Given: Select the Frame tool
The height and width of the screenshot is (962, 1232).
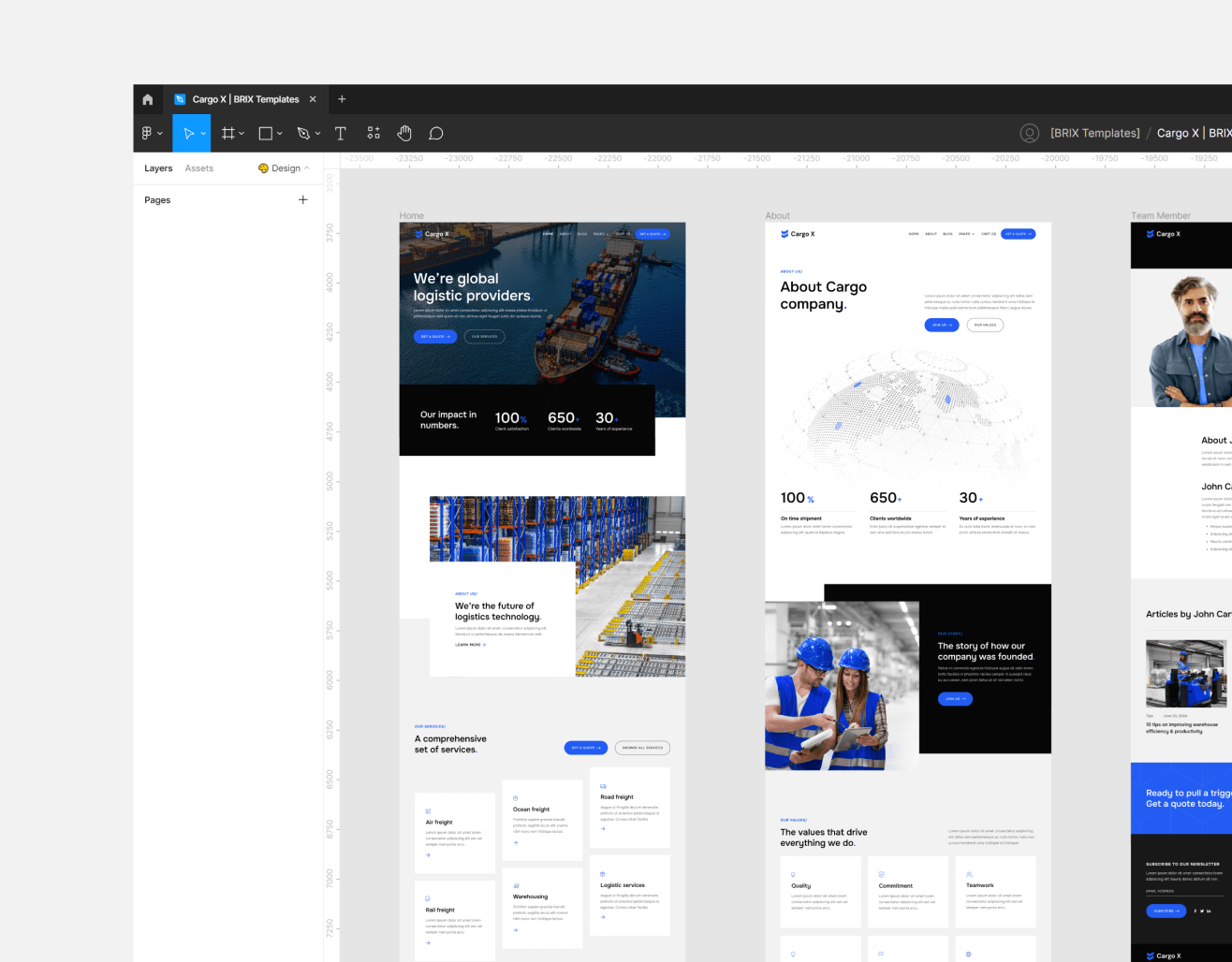Looking at the screenshot, I should coord(227,133).
